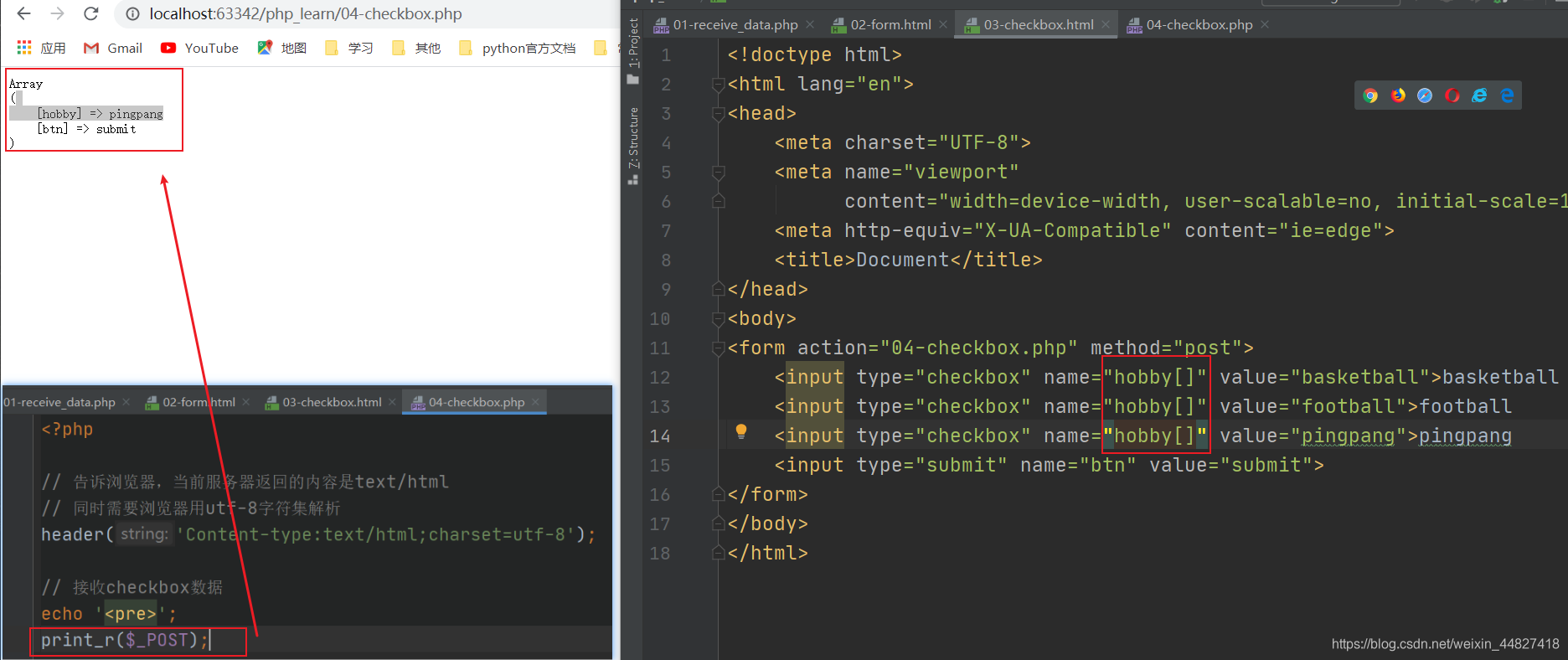The image size is (1568, 660).
Task: Click [btn] => submit output line
Action: (86, 129)
